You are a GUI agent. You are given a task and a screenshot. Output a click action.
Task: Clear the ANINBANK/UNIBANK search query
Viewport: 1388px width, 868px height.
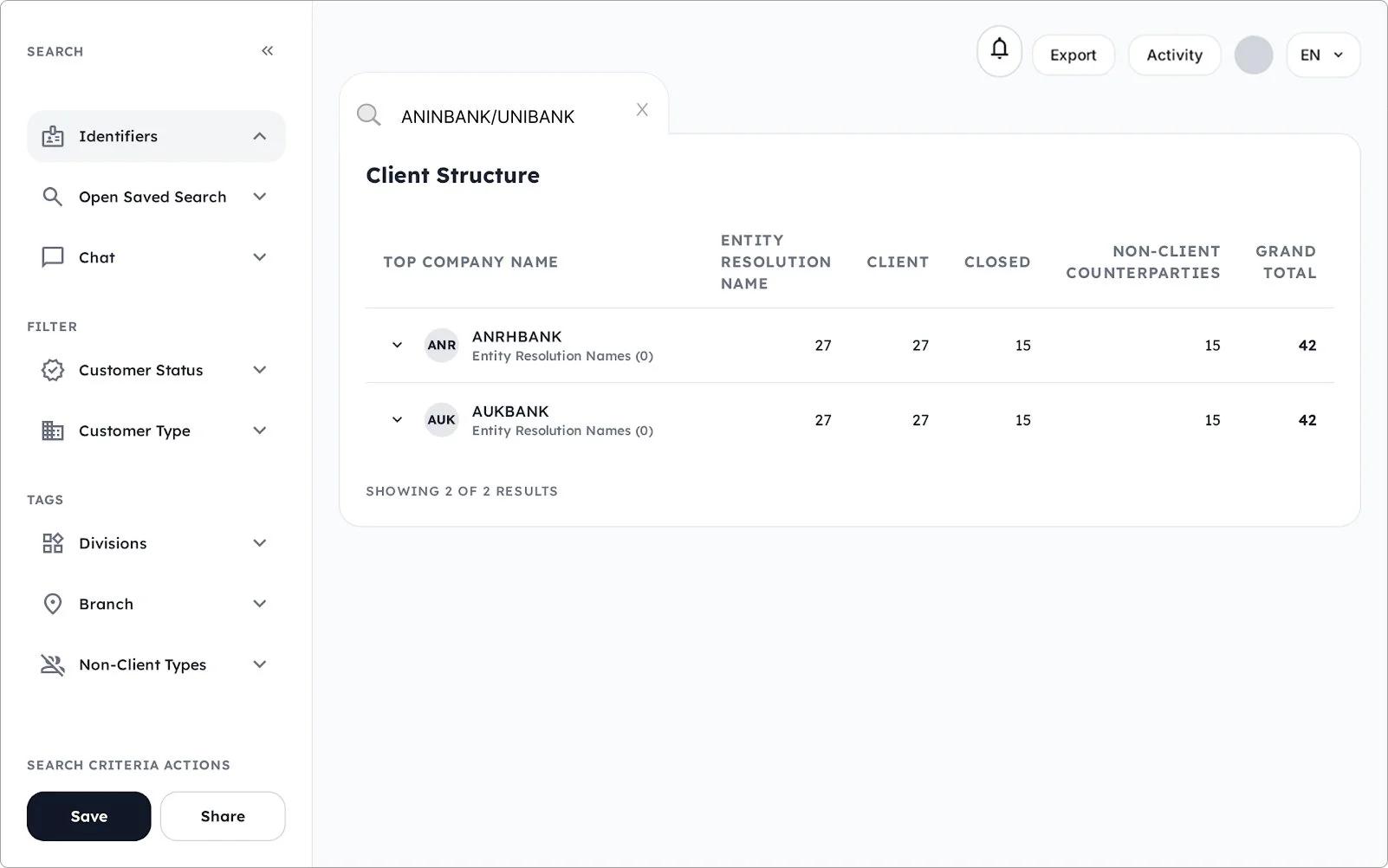coord(642,110)
